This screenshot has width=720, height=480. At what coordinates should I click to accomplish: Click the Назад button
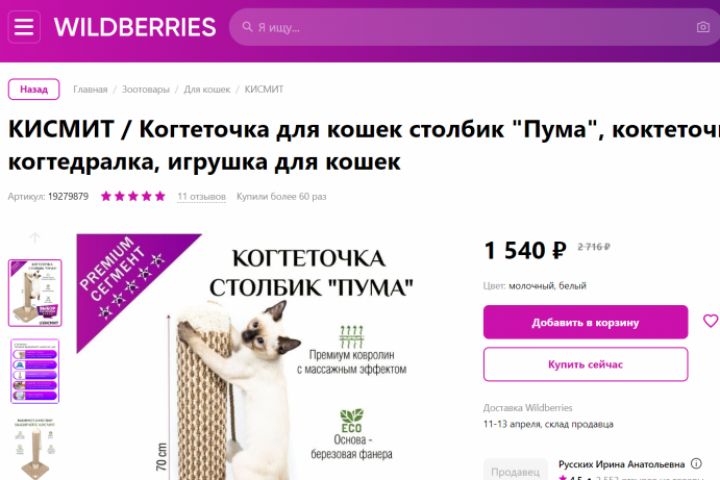coord(34,89)
